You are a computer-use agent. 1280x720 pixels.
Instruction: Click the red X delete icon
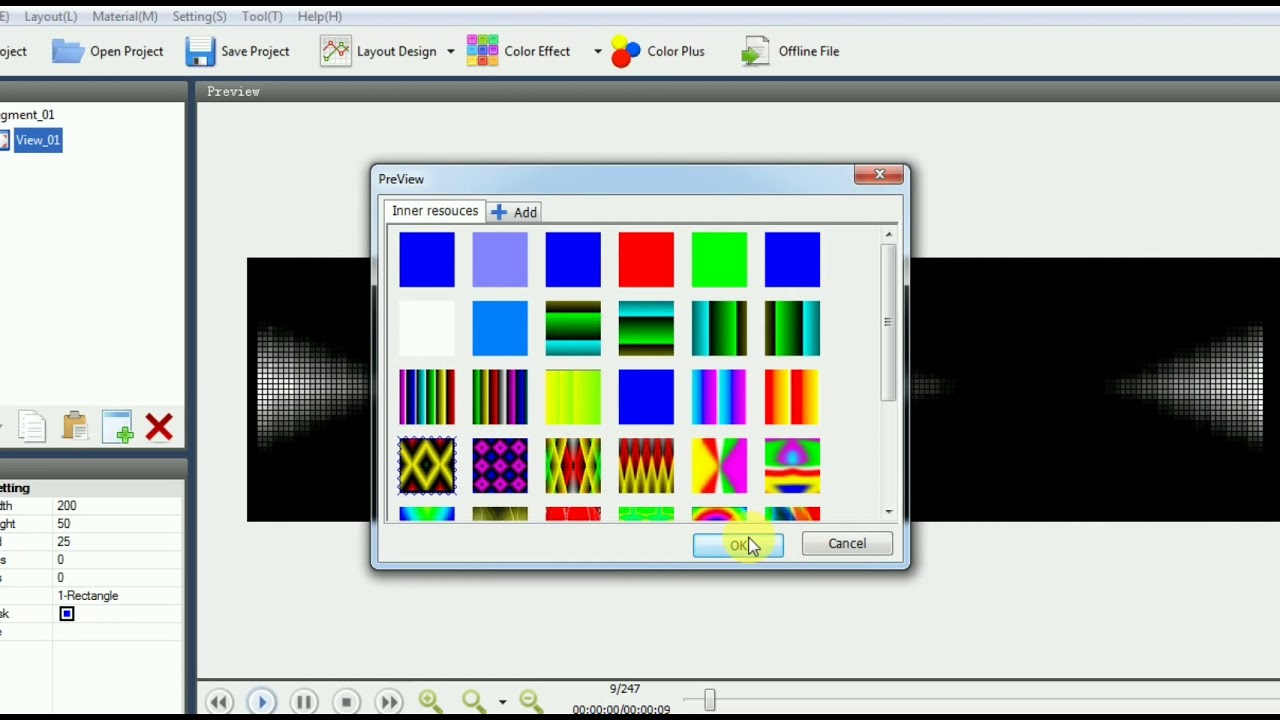point(159,427)
